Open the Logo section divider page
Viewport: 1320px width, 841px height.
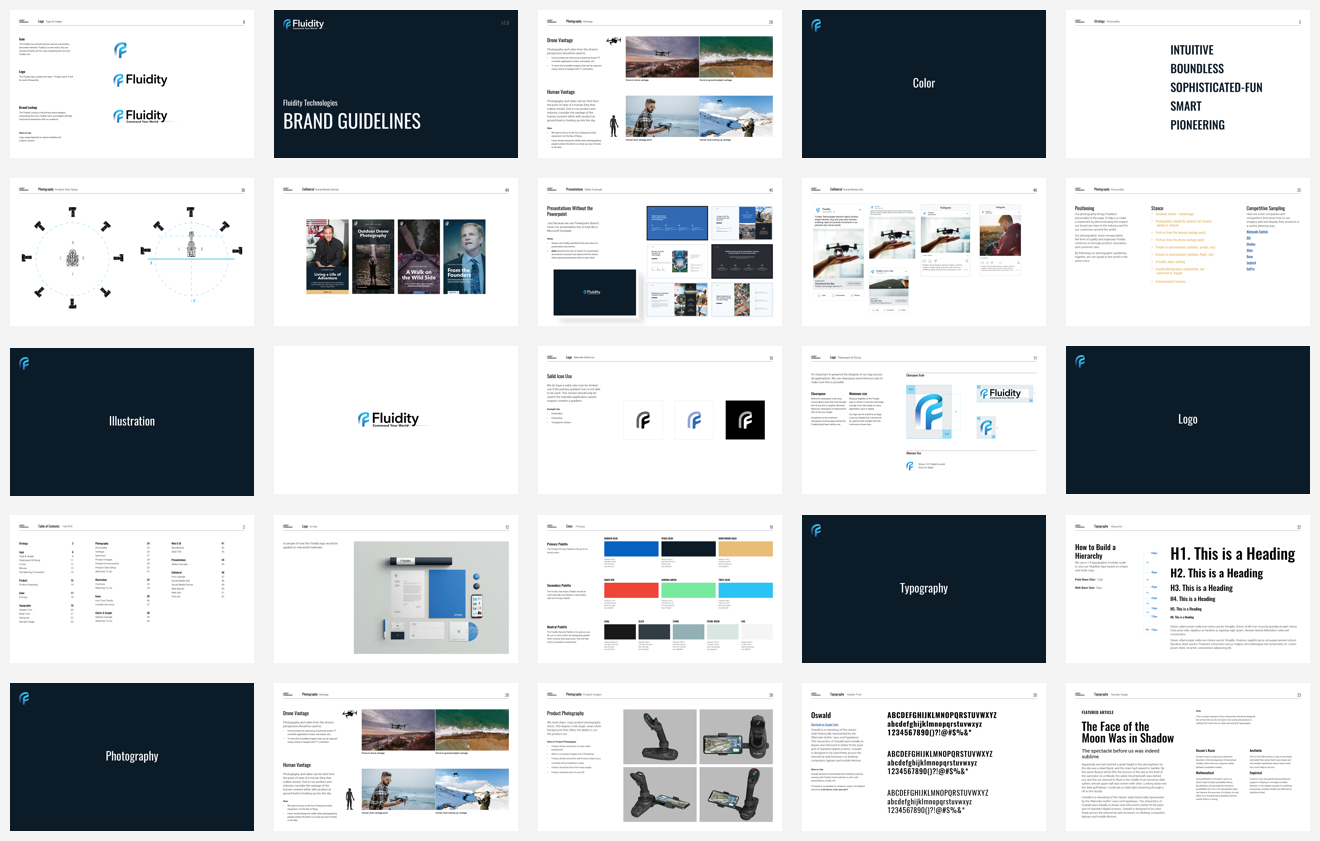pyautogui.click(x=1188, y=421)
